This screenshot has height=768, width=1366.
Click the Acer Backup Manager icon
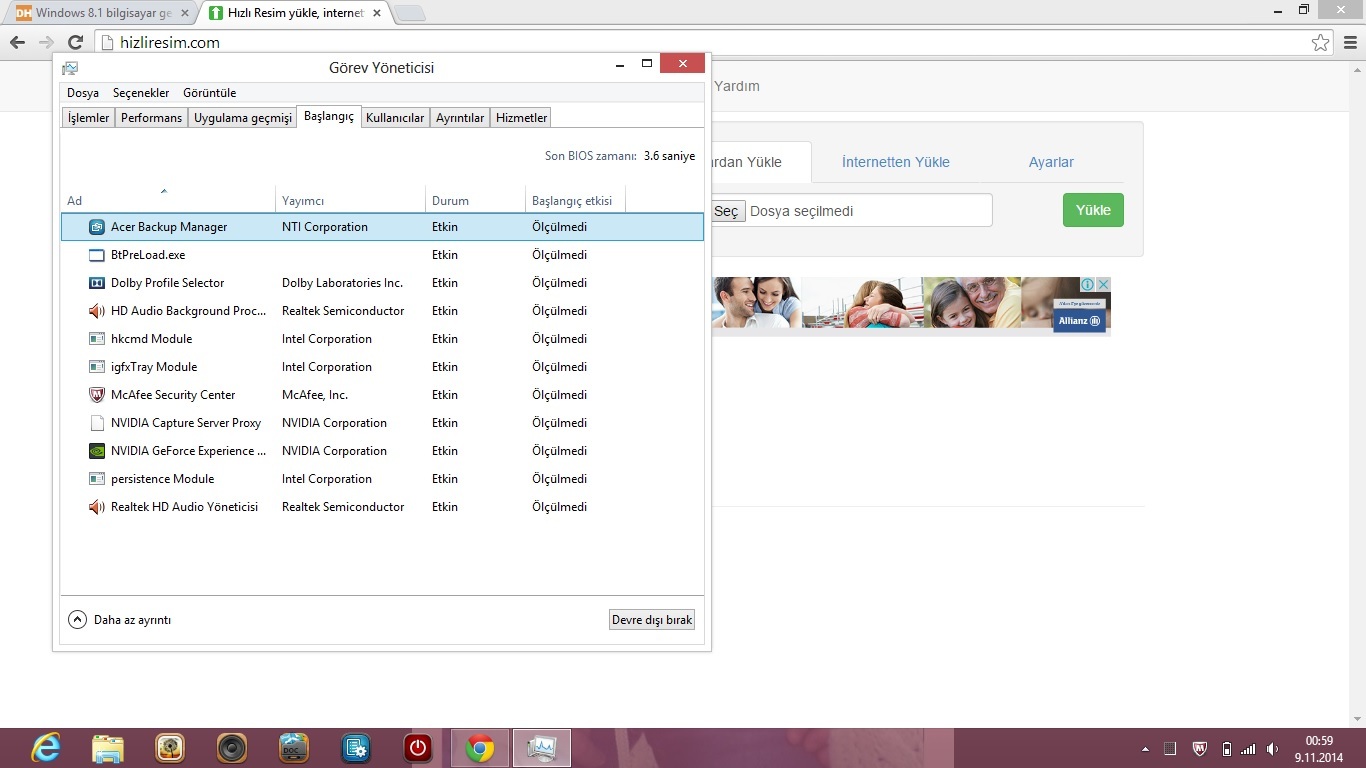coord(97,227)
